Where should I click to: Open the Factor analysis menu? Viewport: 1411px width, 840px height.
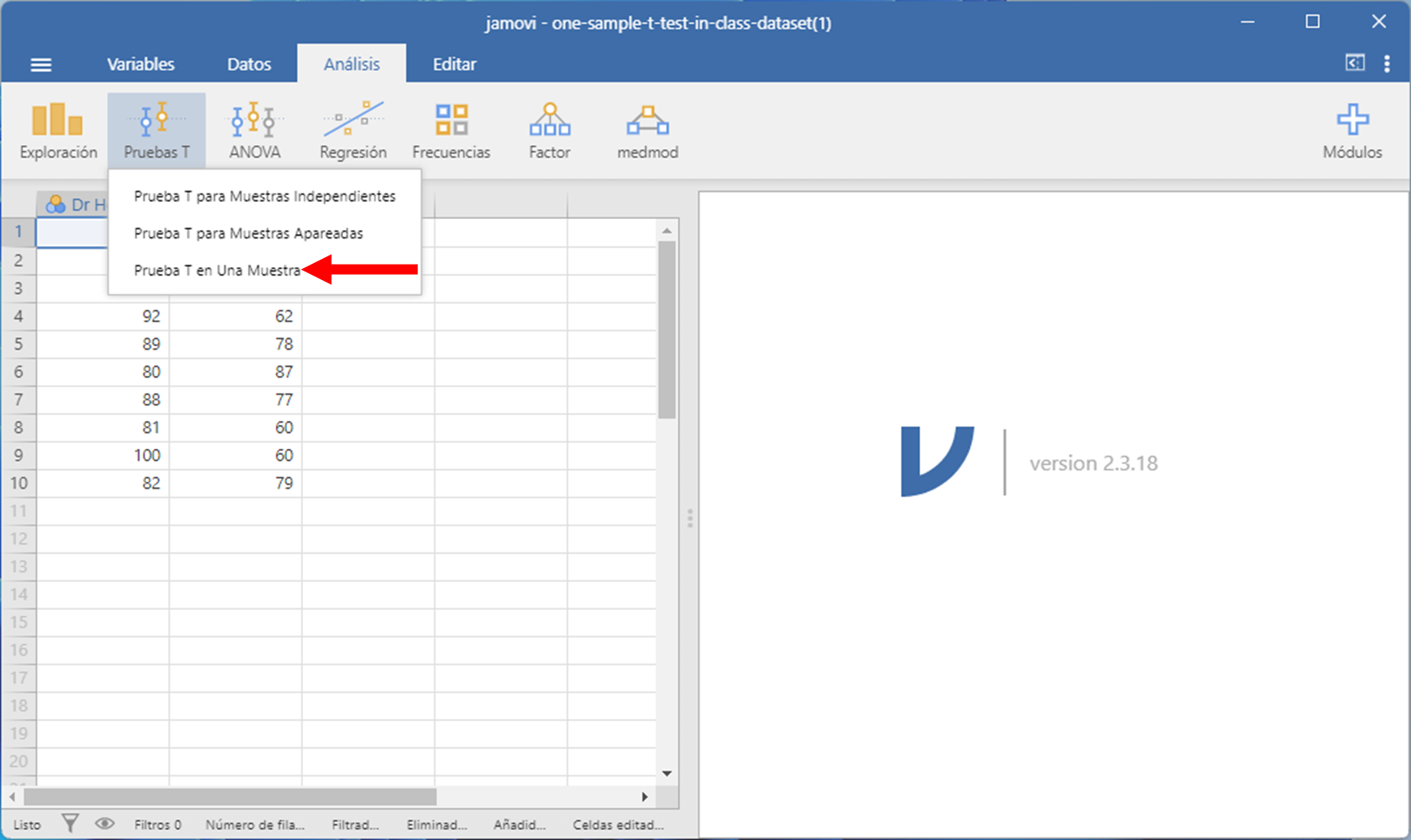(549, 130)
